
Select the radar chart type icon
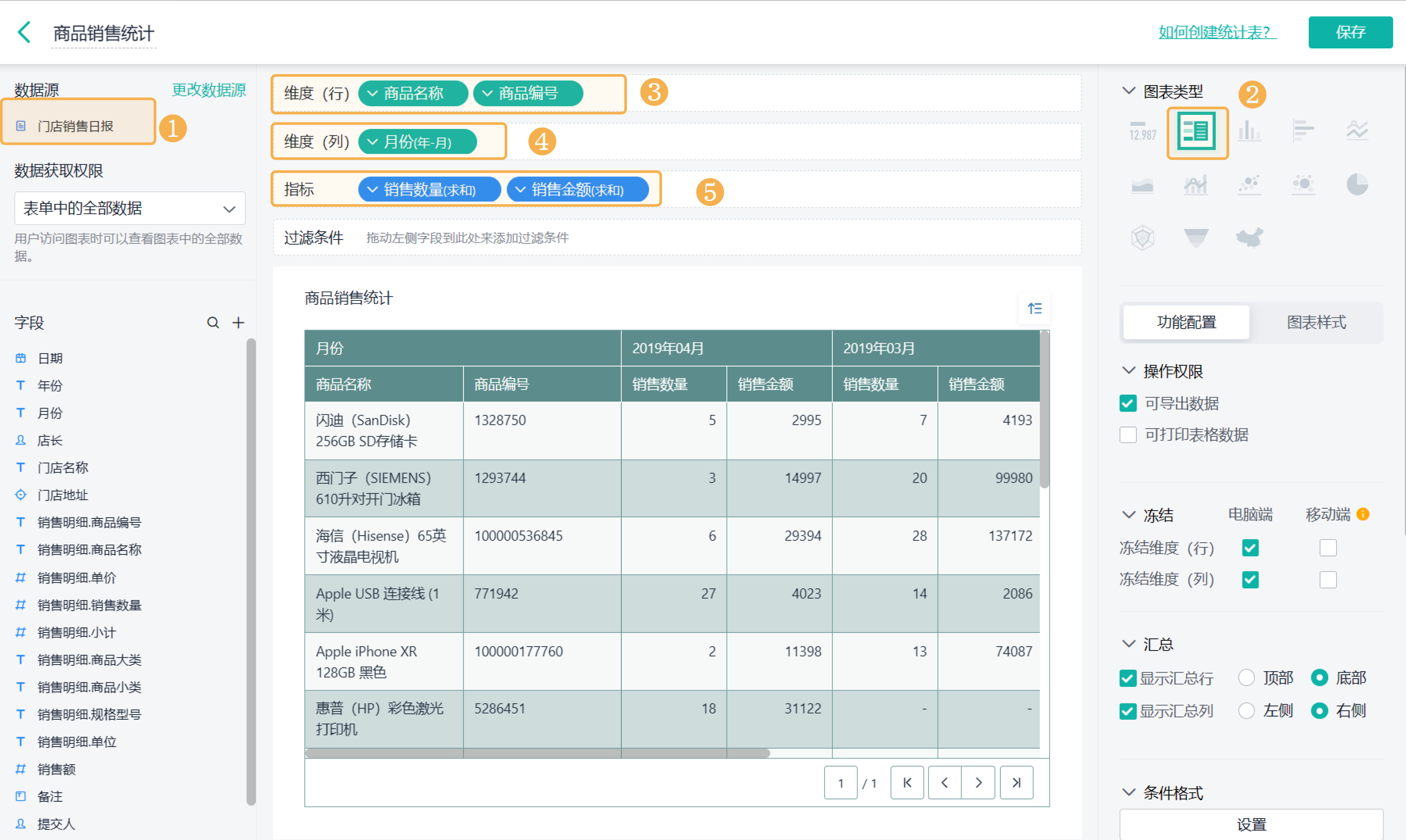1142,238
